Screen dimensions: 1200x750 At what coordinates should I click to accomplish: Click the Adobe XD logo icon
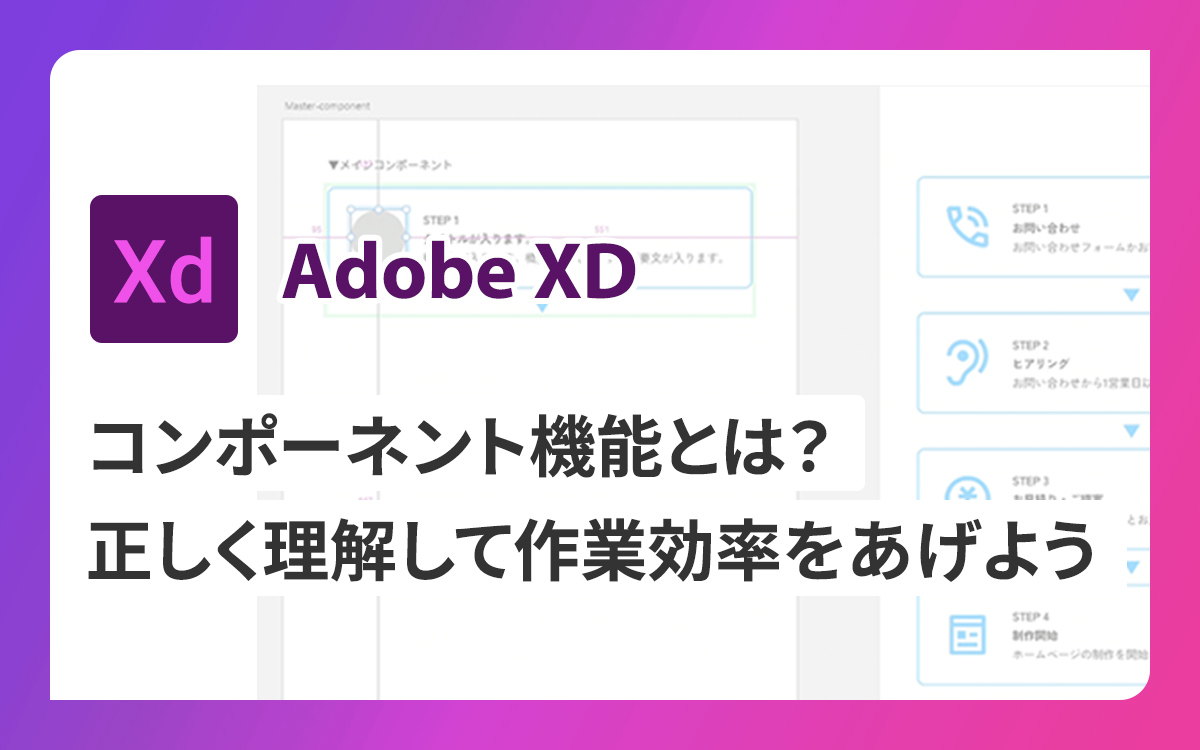click(164, 269)
